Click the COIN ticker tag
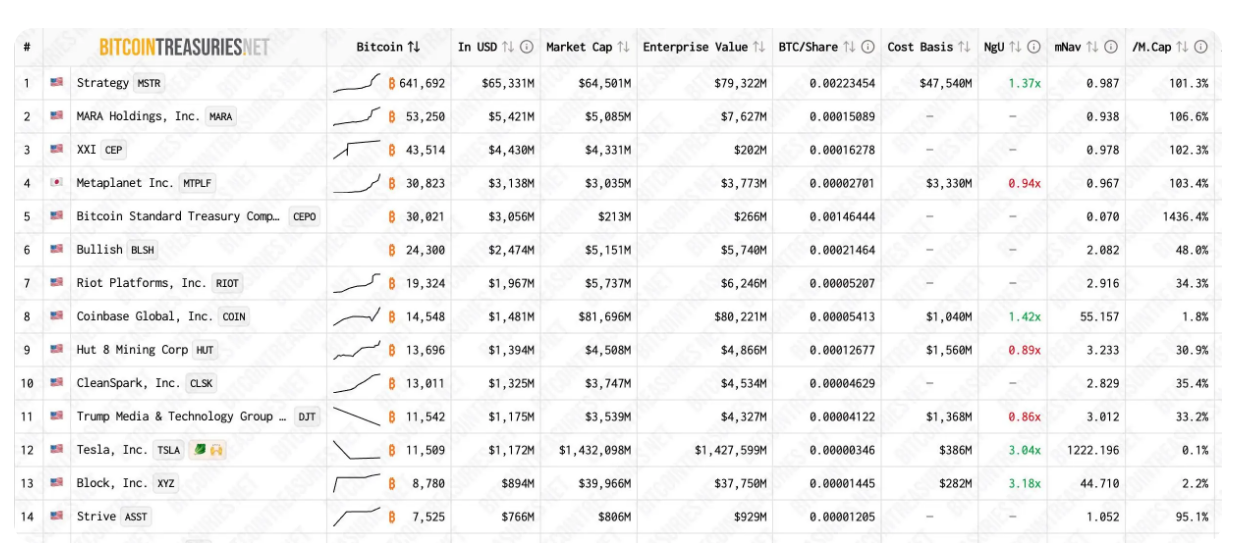The height and width of the screenshot is (549, 1233). point(233,317)
